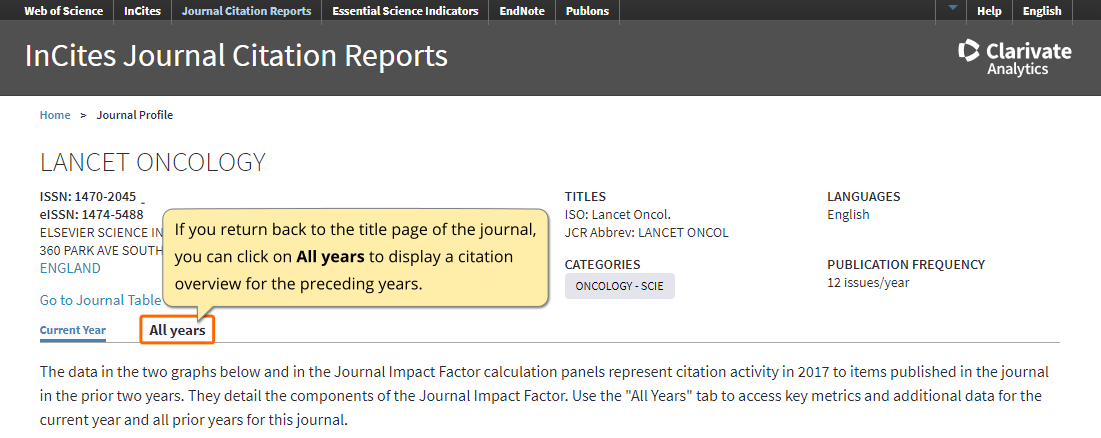This screenshot has width=1101, height=438.
Task: Select the LANCET ONCOLOGY journal heading
Action: click(153, 162)
